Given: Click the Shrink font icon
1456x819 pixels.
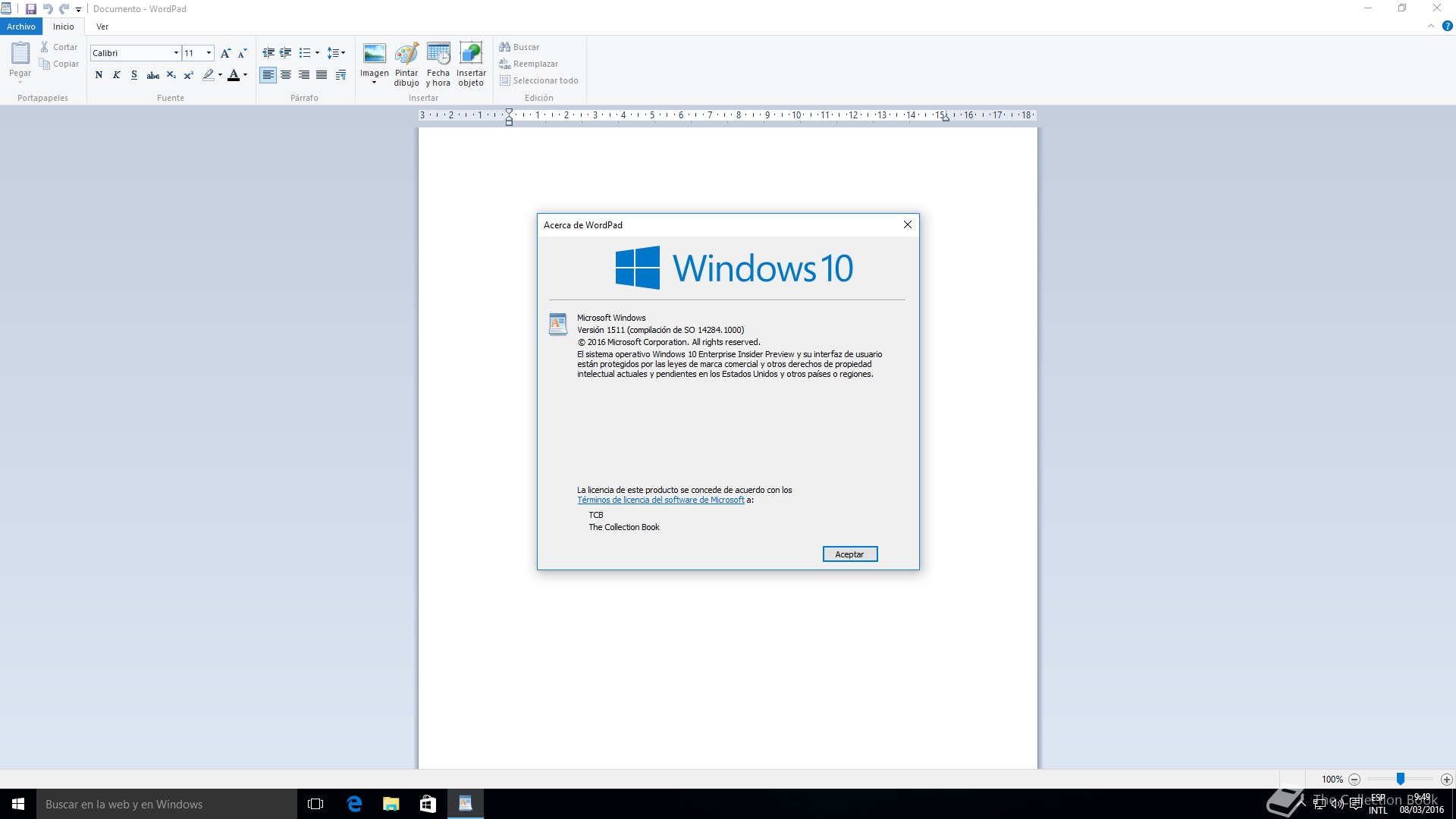Looking at the screenshot, I should click(x=243, y=53).
